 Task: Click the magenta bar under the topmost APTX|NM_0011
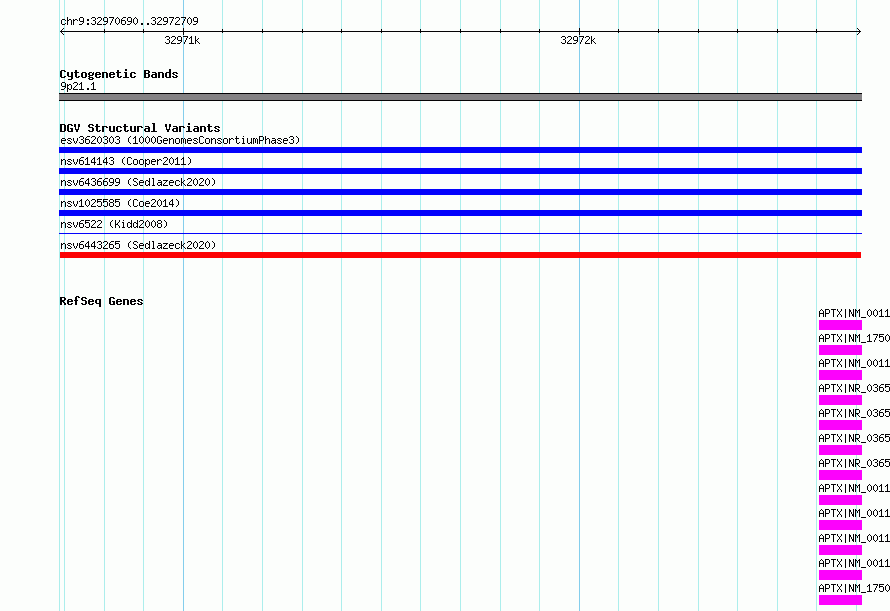coord(840,325)
